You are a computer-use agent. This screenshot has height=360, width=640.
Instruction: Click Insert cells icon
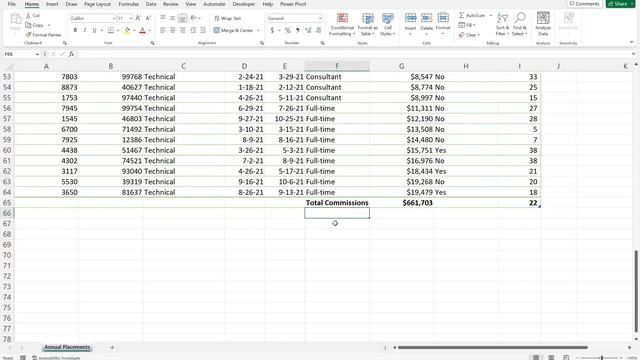[410, 18]
